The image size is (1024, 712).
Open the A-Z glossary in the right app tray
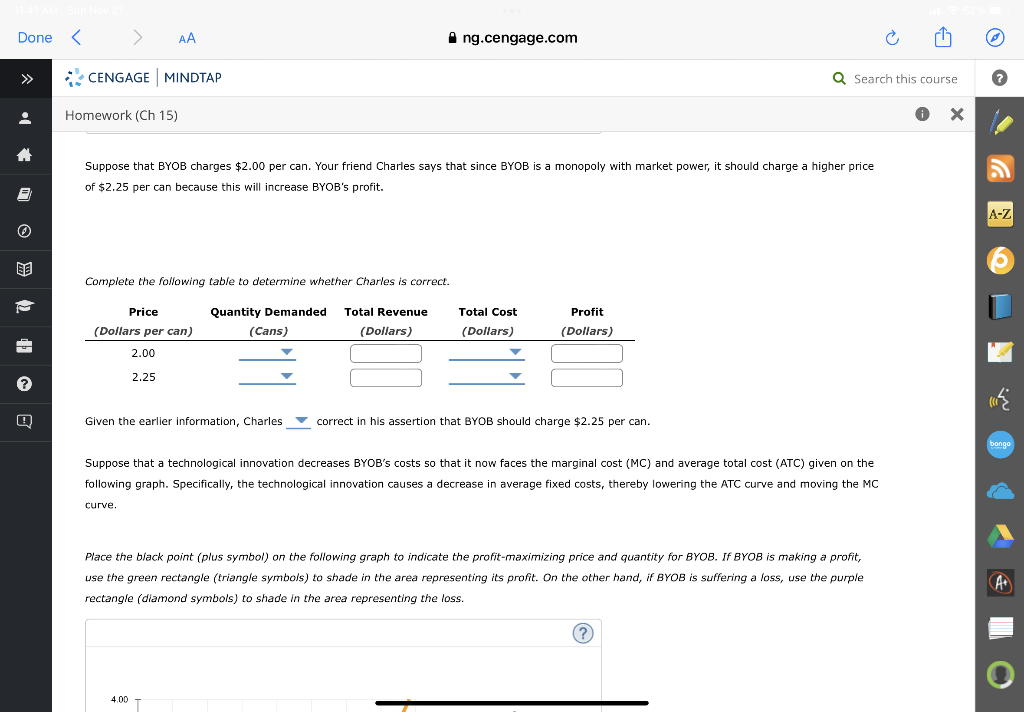1001,213
